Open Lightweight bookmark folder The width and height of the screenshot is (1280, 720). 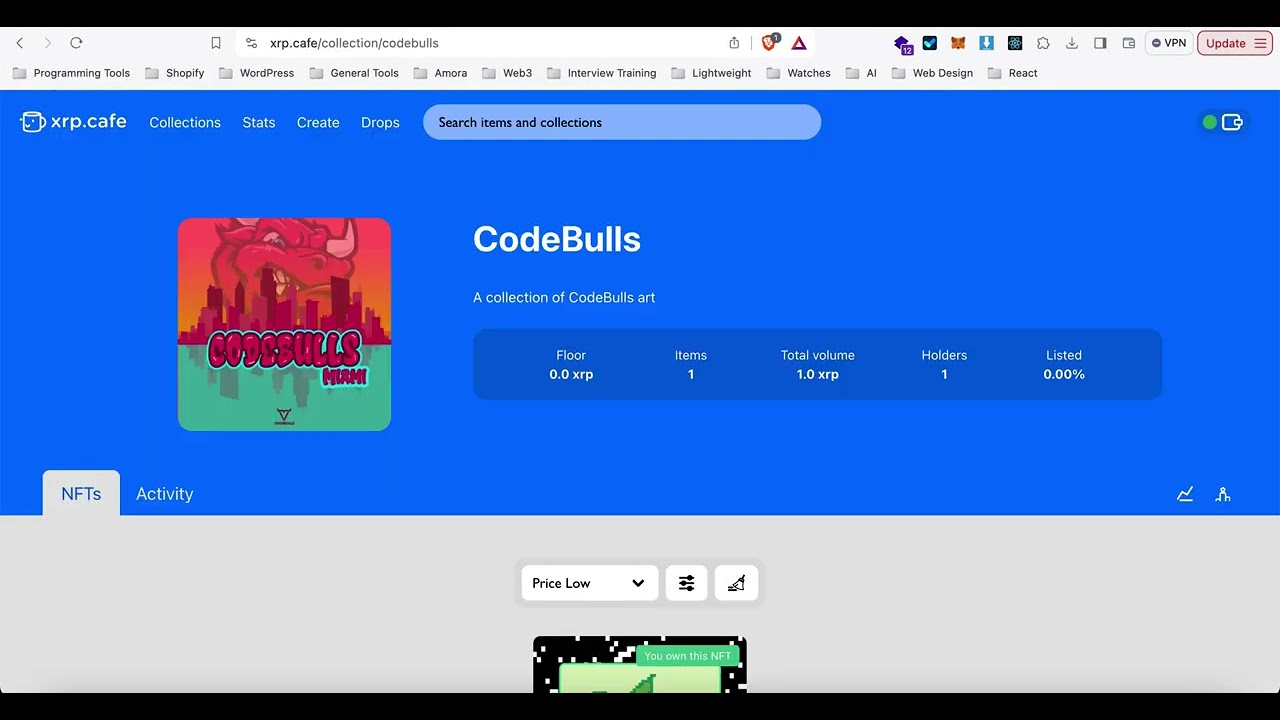712,73
